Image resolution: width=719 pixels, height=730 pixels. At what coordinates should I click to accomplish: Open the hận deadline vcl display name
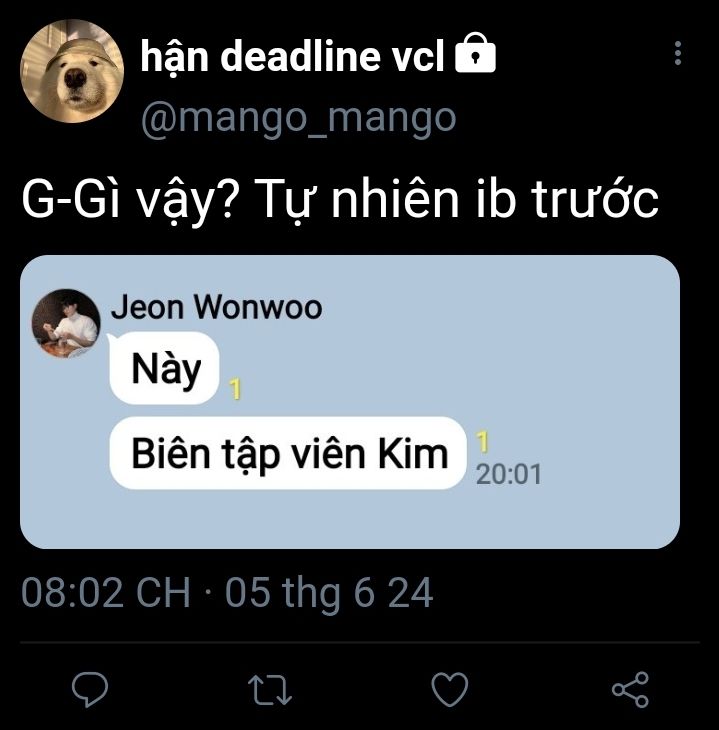292,55
